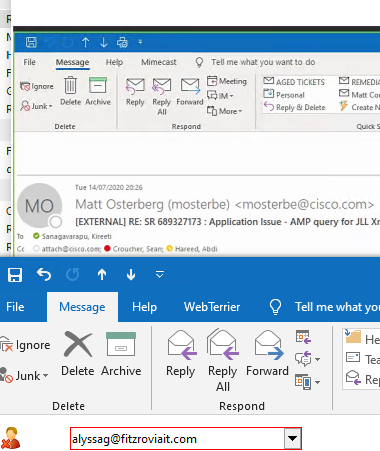Click Matt Co... quick step
The height and width of the screenshot is (451, 380).
click(x=359, y=95)
